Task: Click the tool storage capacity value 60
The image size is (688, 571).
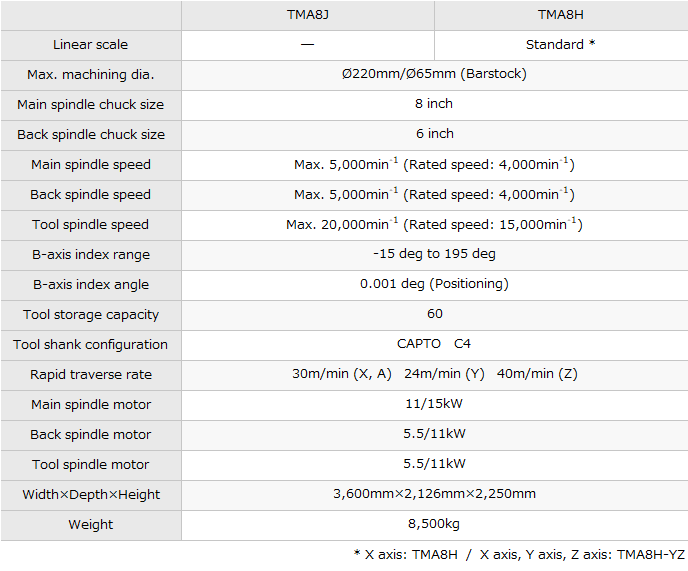Action: coord(434,315)
